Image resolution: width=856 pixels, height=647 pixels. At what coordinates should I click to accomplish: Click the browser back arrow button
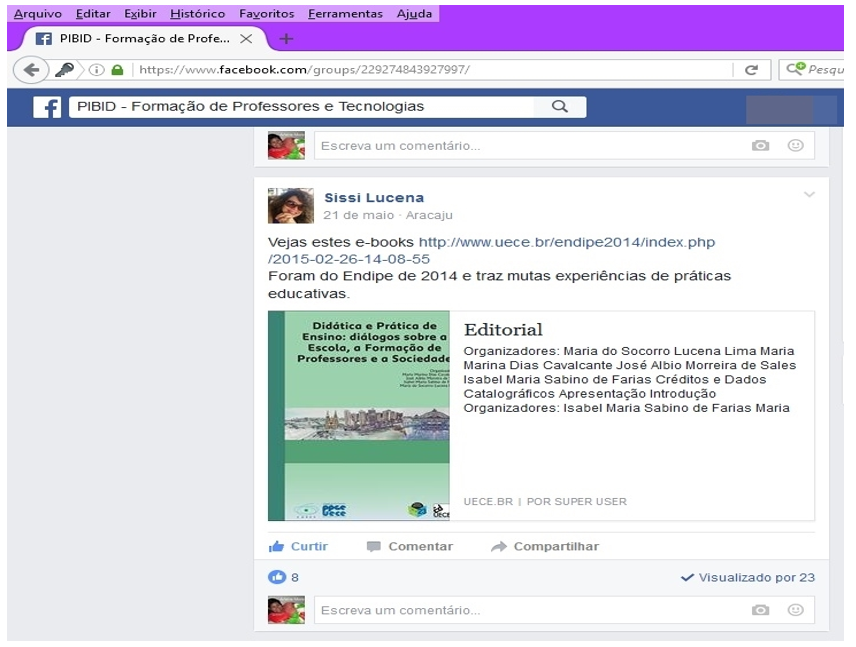[31, 70]
